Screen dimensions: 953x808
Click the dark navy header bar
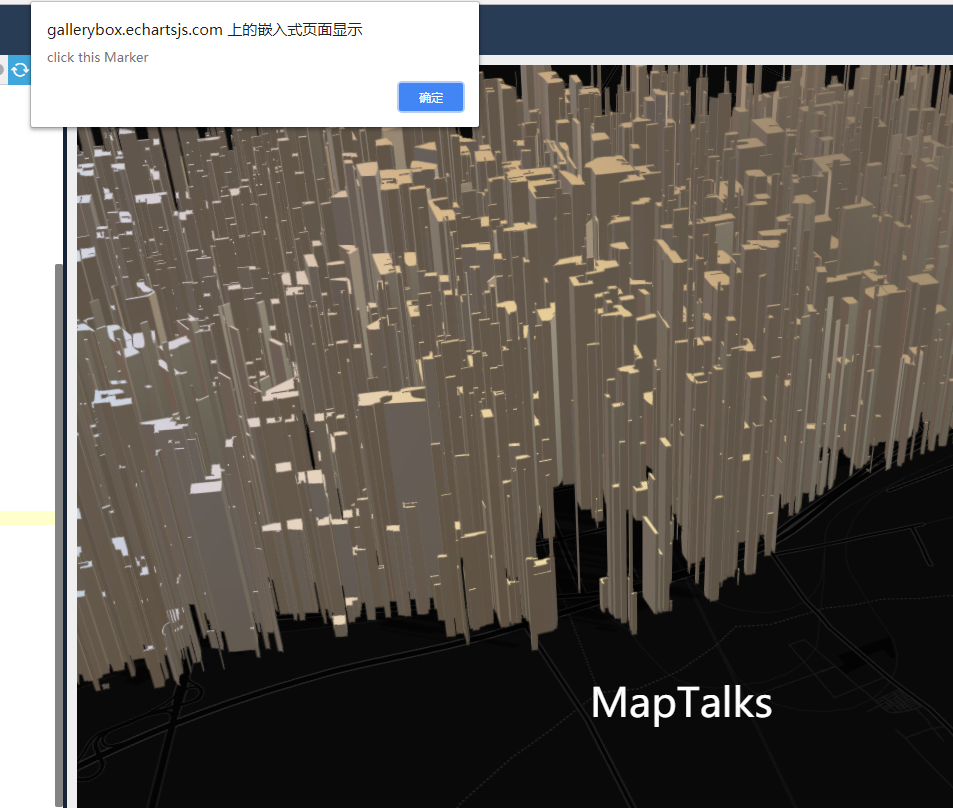point(700,30)
